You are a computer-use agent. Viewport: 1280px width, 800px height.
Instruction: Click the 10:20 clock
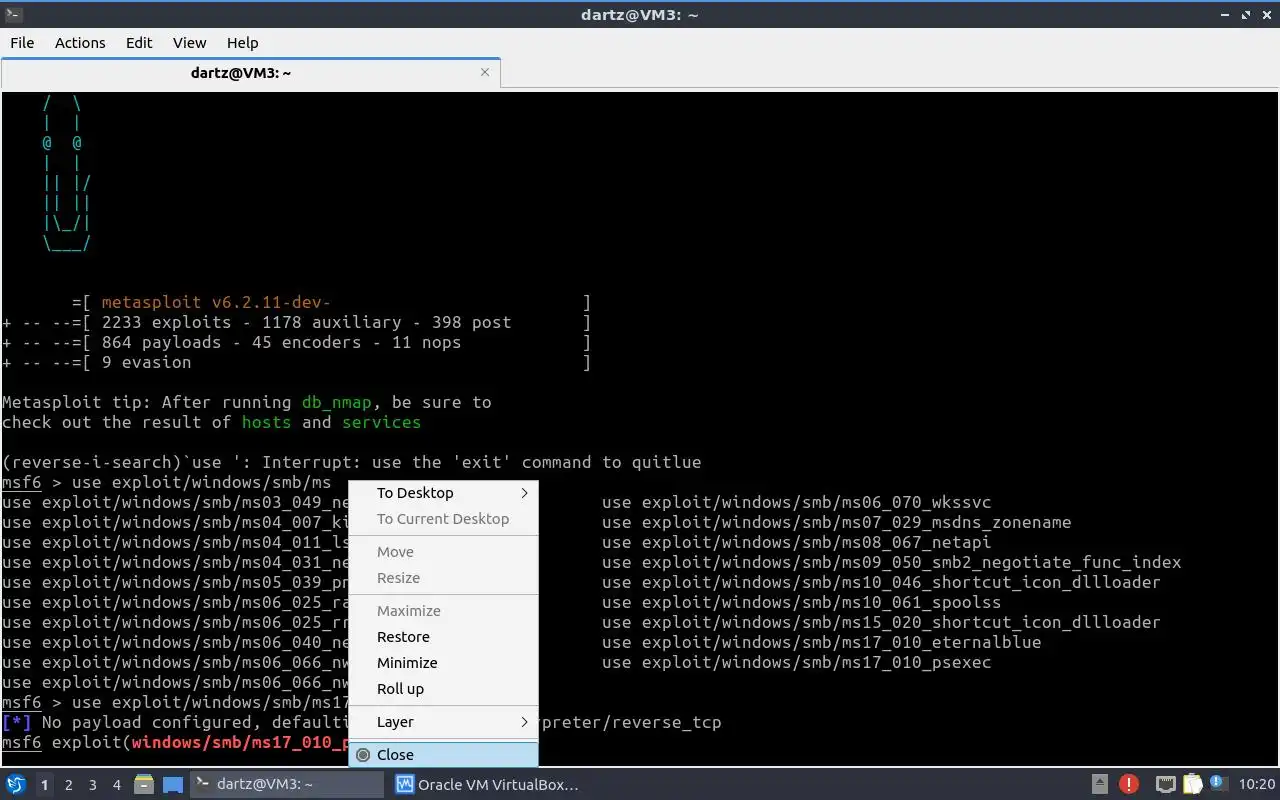1257,785
